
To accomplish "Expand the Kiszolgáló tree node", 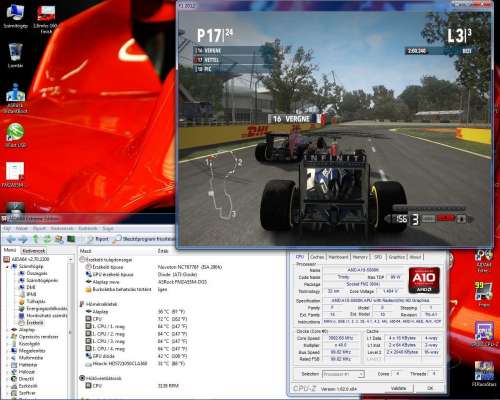I will [x=7, y=344].
